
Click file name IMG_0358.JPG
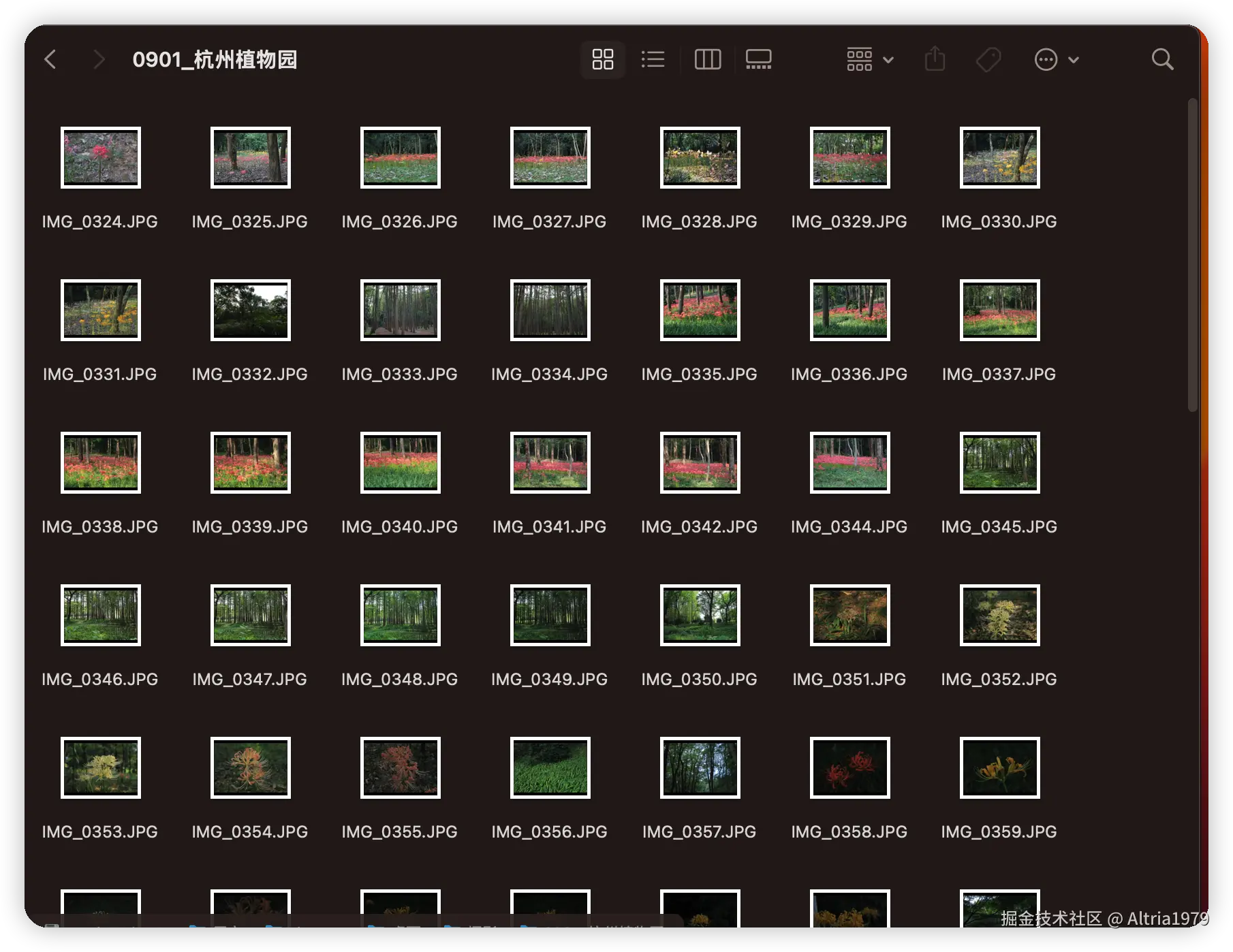pyautogui.click(x=849, y=831)
